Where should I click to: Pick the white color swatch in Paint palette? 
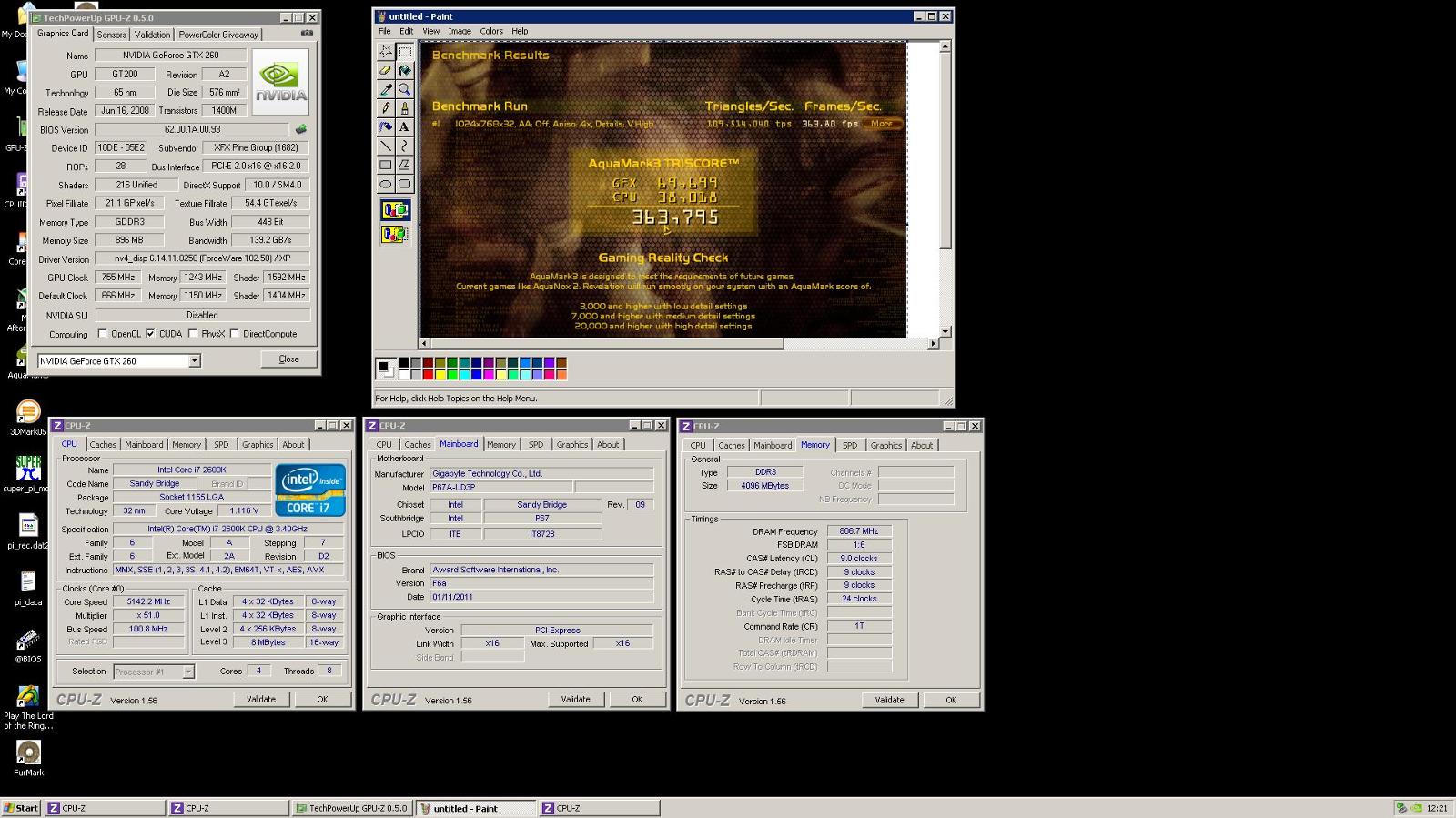point(403,375)
